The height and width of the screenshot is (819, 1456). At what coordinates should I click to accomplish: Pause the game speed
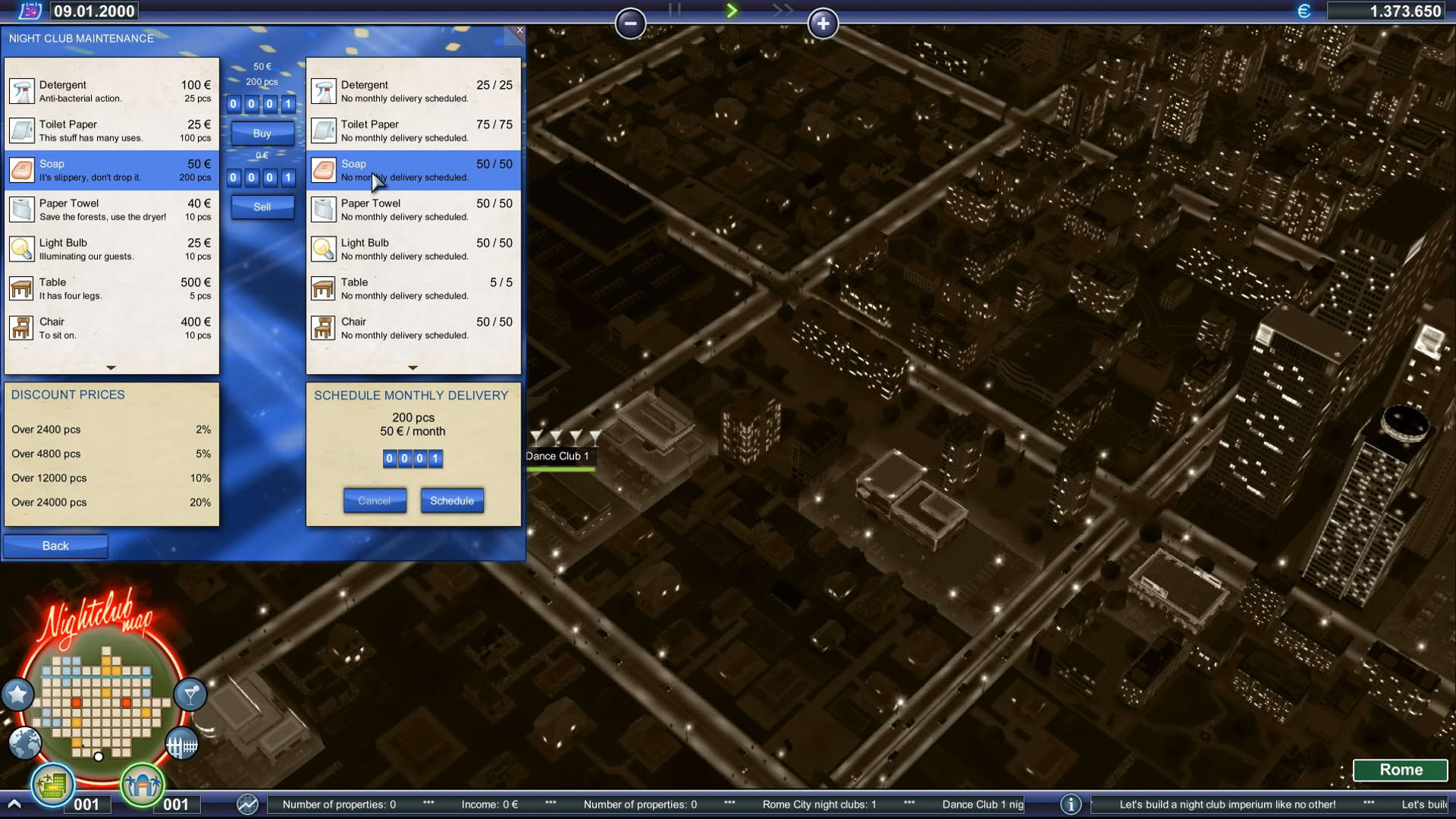(674, 10)
